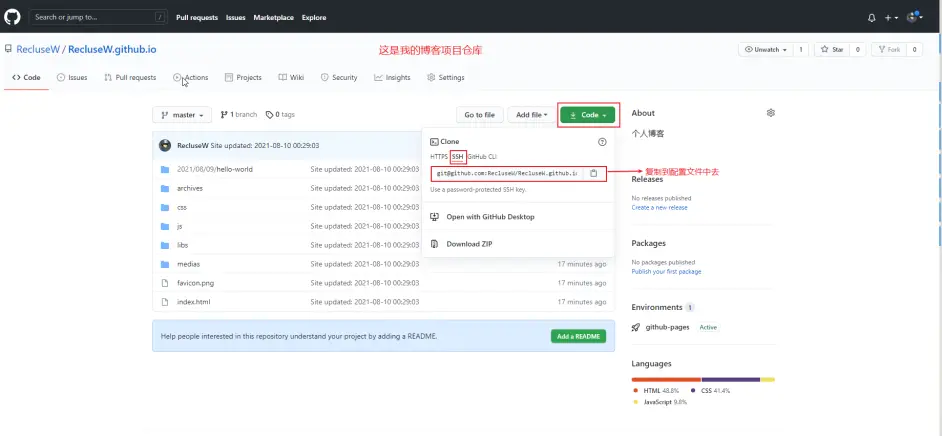Click the archives folder icon
Viewport: 942px width, 436px height.
[165, 189]
